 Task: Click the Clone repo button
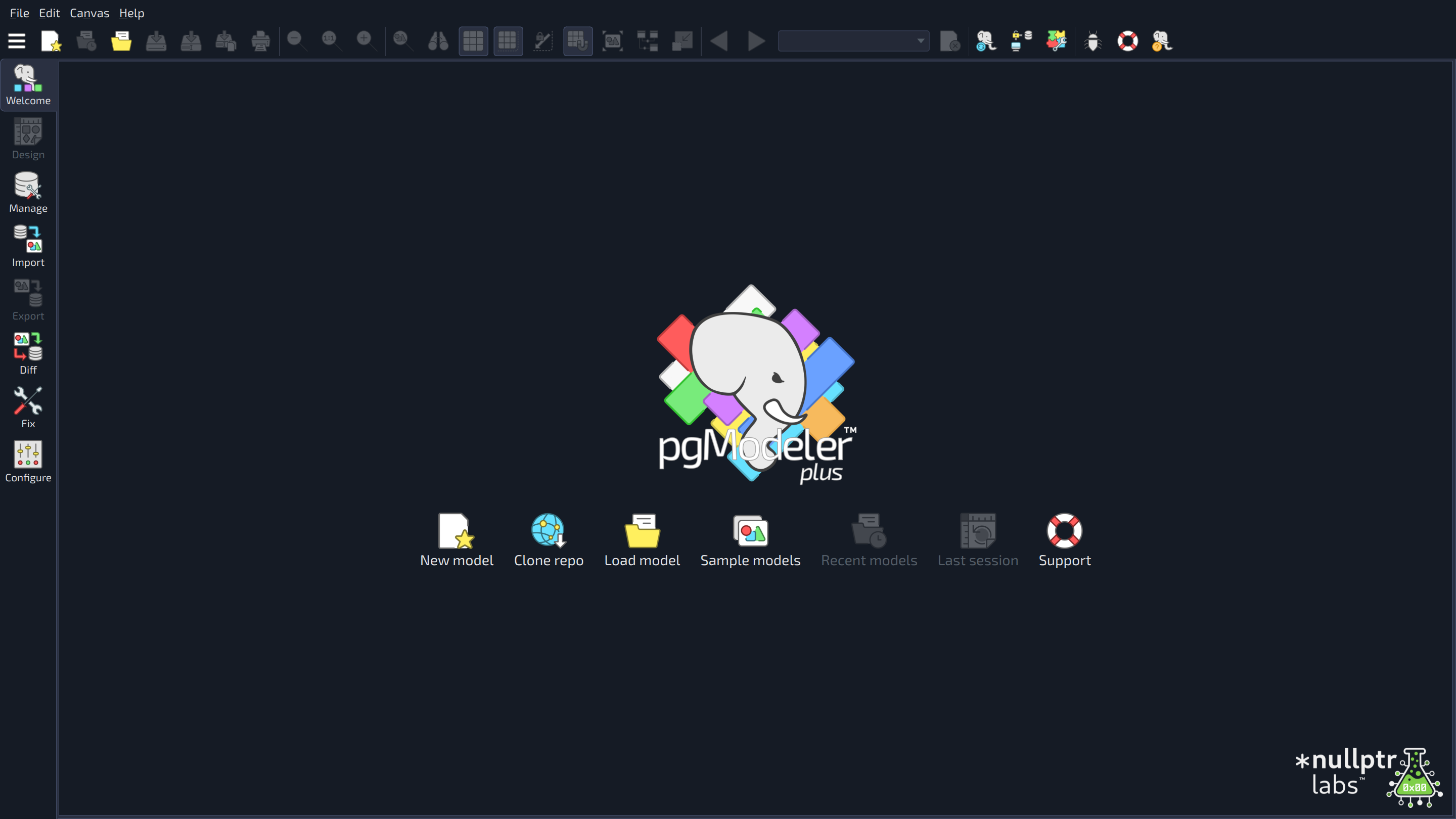tap(548, 540)
